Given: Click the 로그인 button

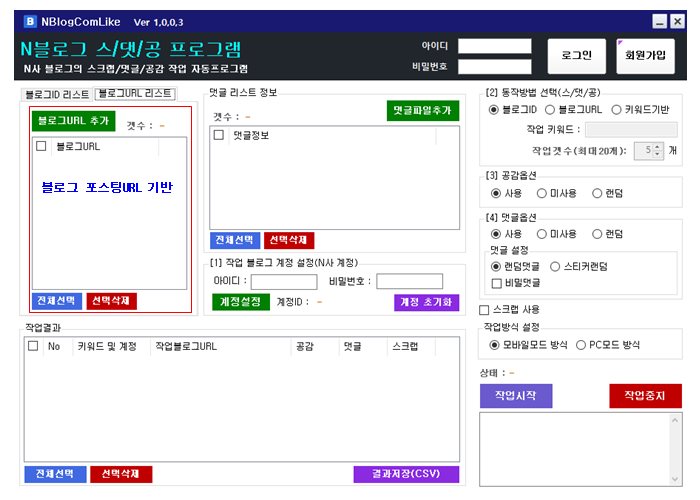Looking at the screenshot, I should tap(576, 56).
